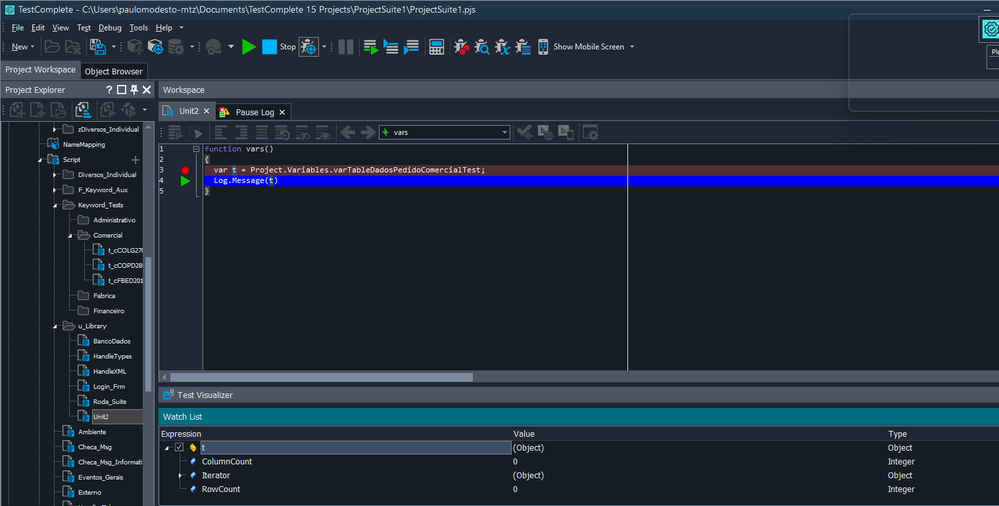Screen dimensions: 999x506
Task: Select the HandleXML script unit
Action: click(x=110, y=371)
